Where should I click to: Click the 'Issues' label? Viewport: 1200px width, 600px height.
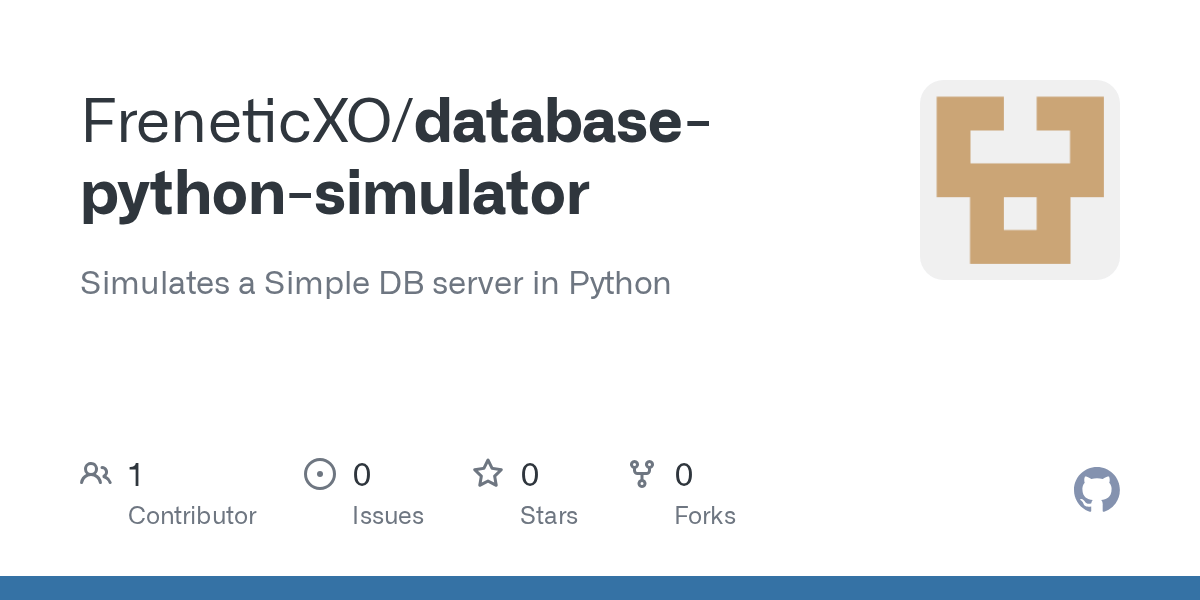[x=388, y=516]
